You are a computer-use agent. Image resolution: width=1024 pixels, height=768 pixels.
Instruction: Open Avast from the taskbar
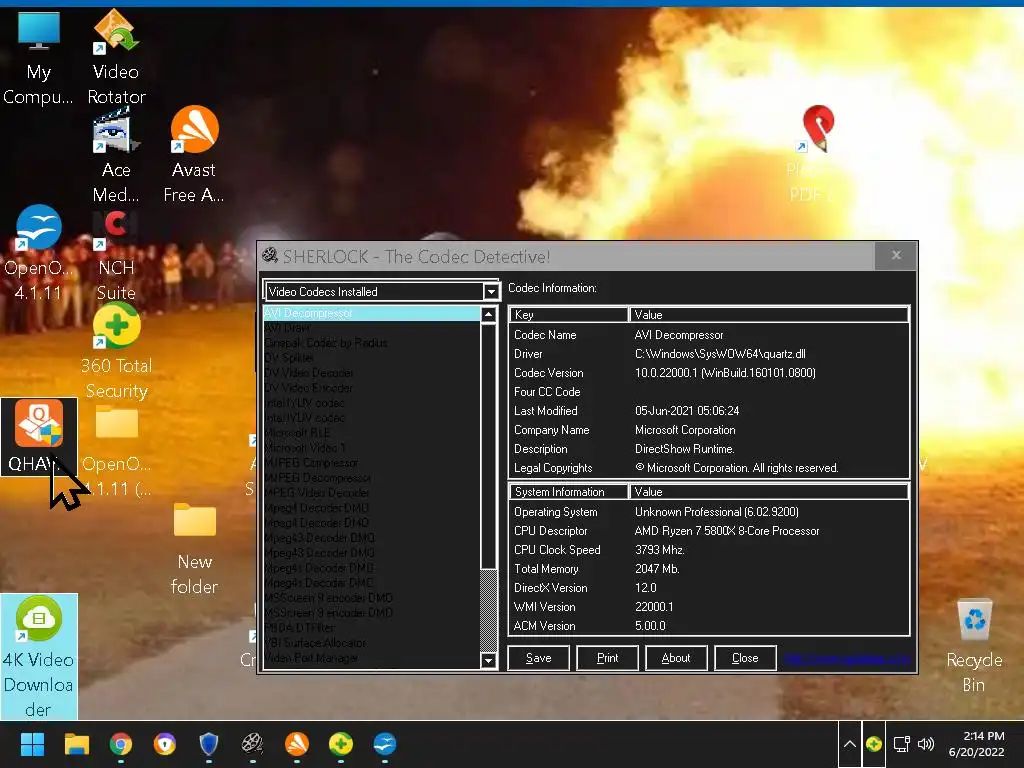tap(296, 744)
